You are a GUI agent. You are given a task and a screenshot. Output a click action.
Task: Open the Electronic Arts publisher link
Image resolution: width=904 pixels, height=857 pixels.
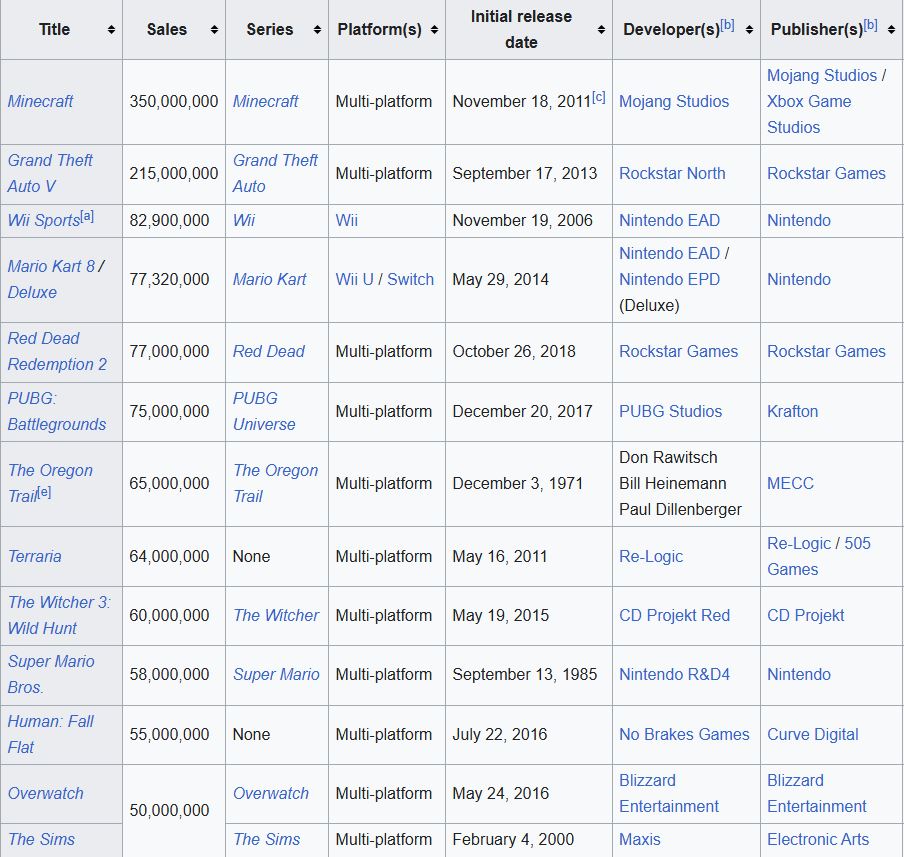pyautogui.click(x=818, y=840)
